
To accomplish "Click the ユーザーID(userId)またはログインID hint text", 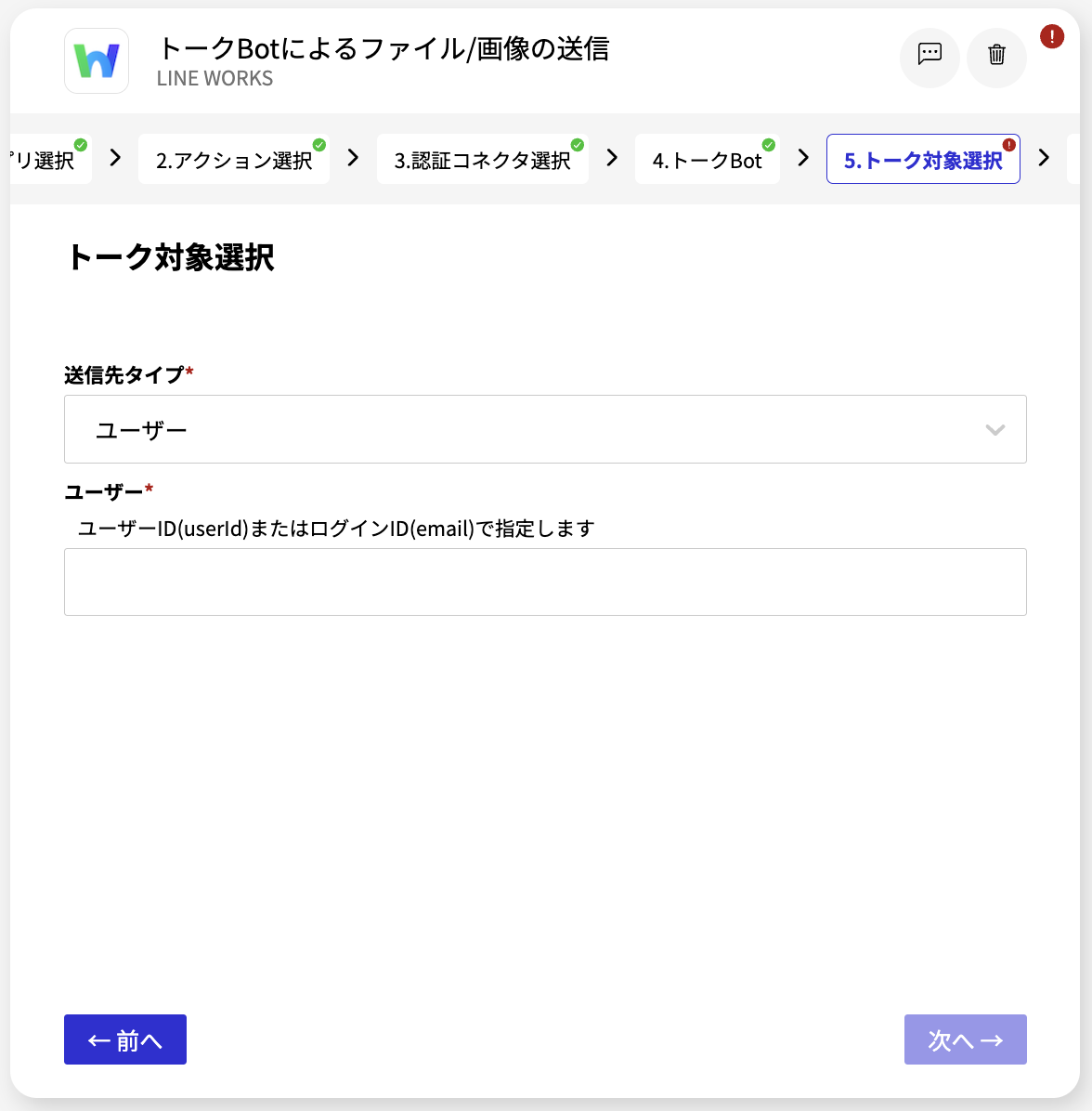I will (x=335, y=529).
